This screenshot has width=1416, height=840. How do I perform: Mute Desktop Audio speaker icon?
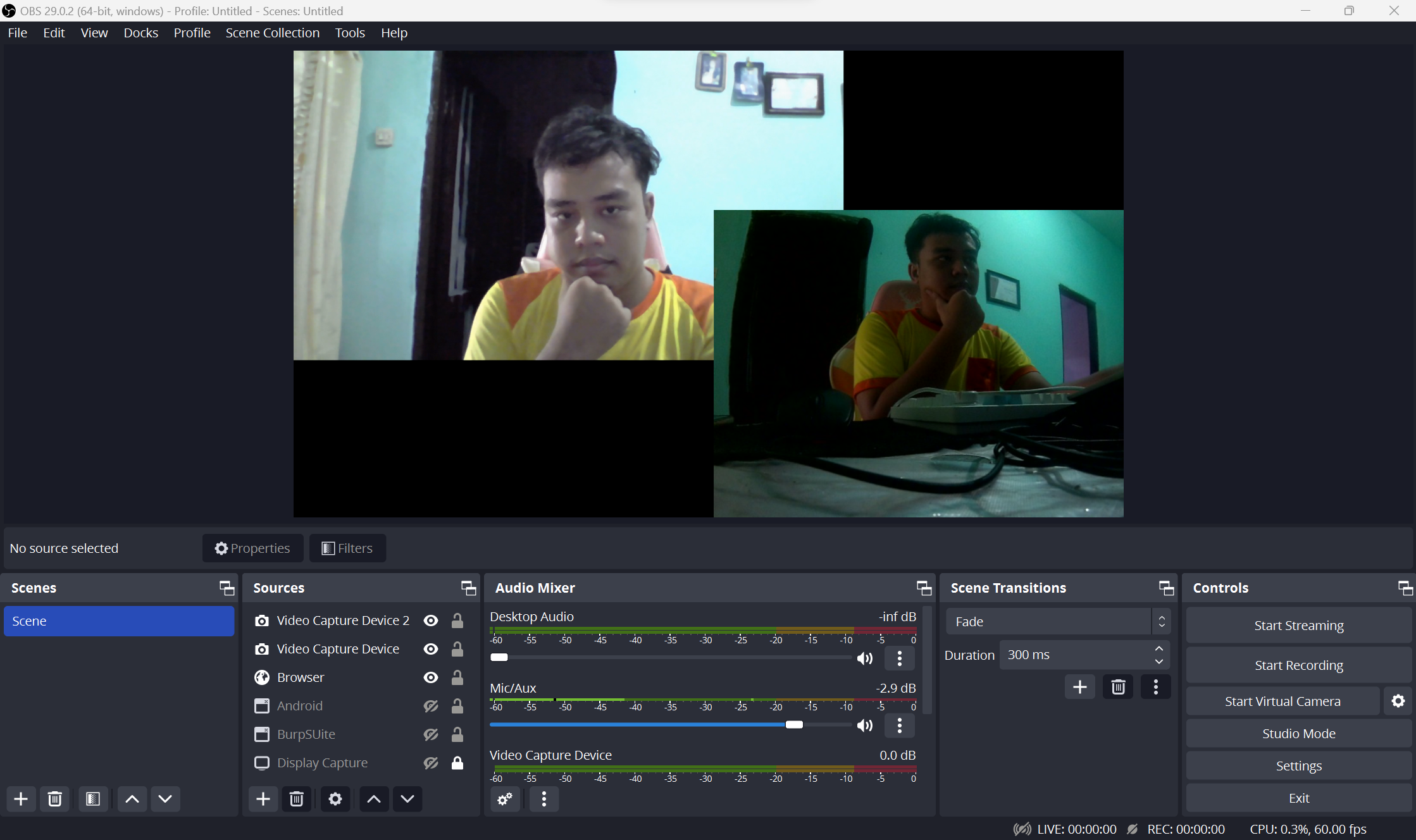coord(865,658)
